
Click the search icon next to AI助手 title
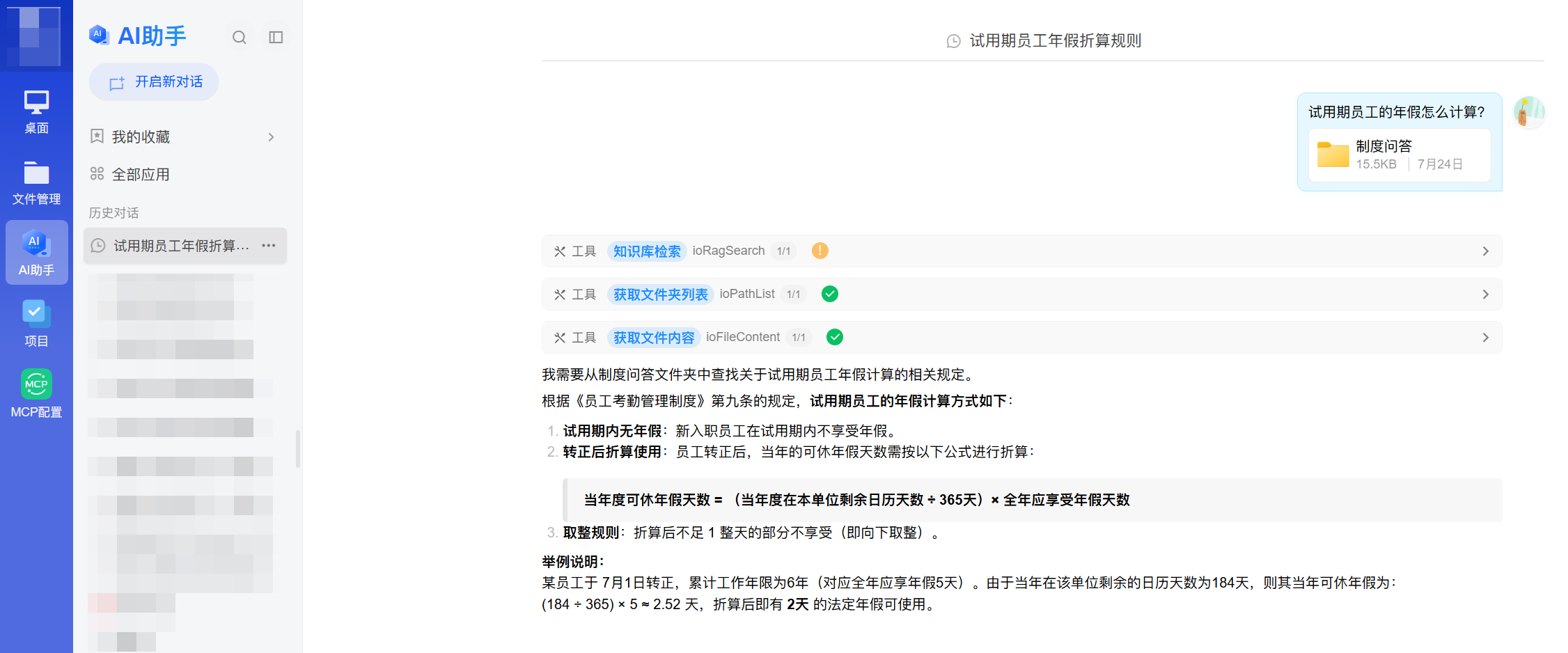[x=240, y=38]
